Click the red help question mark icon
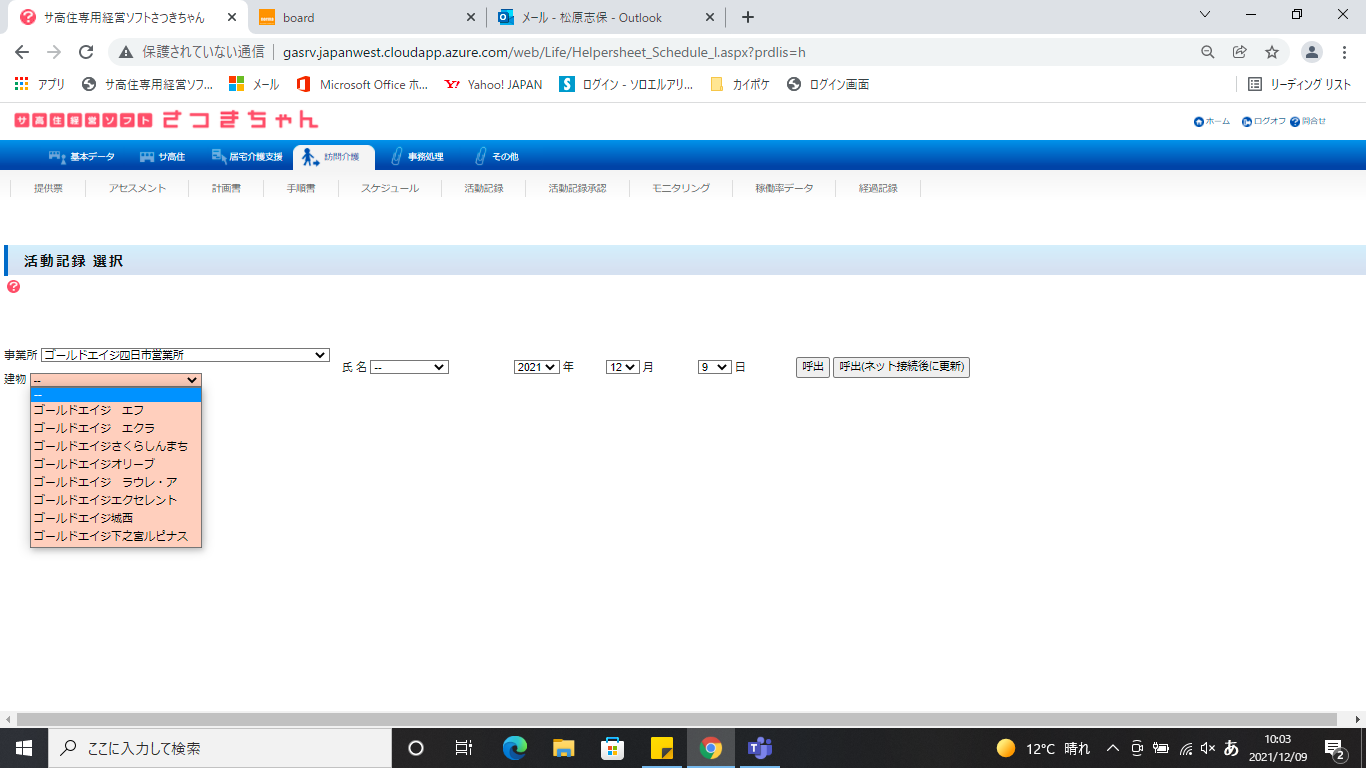Image resolution: width=1366 pixels, height=768 pixels. (x=13, y=287)
